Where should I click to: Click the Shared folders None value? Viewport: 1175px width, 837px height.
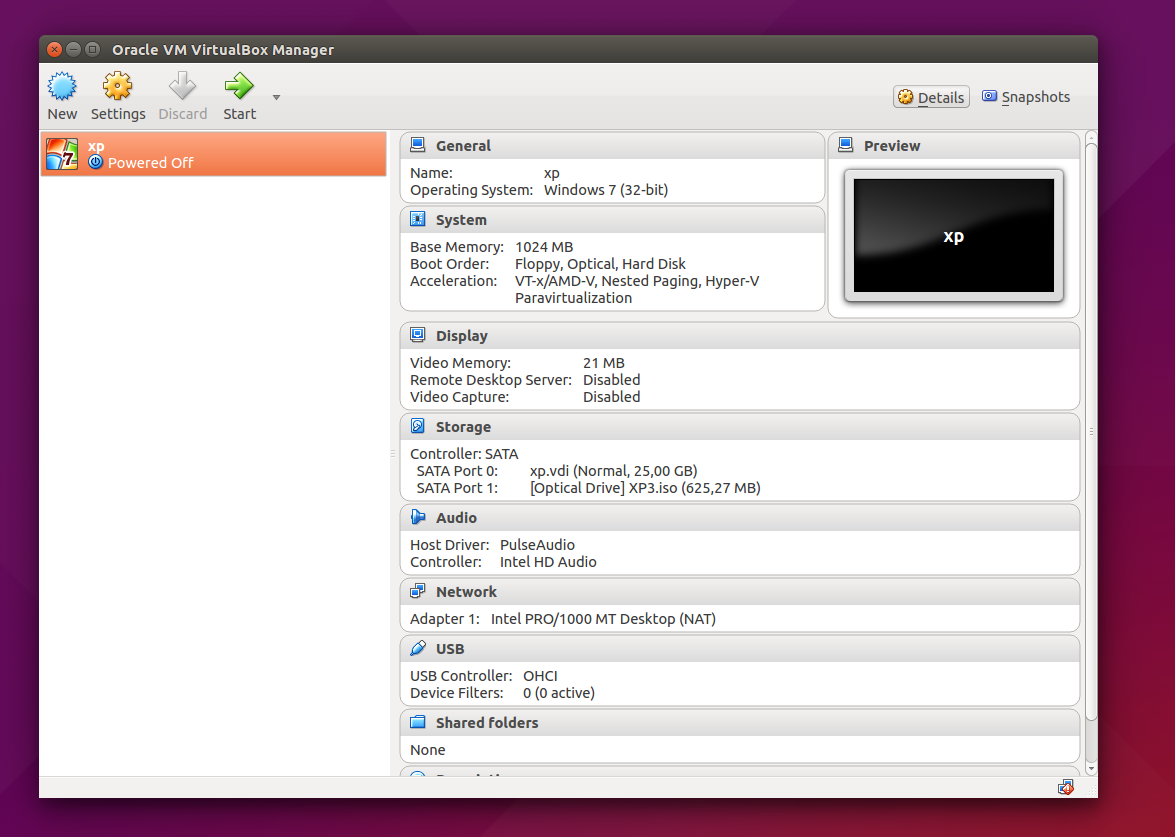click(x=428, y=751)
